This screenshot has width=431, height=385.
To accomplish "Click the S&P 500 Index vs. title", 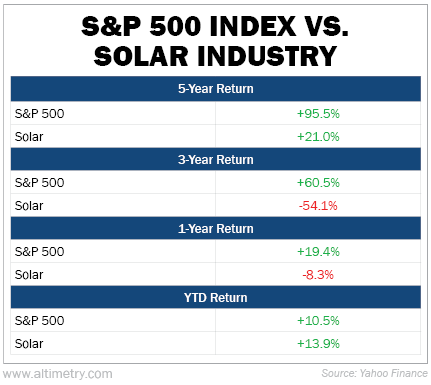I will pyautogui.click(x=215, y=26).
